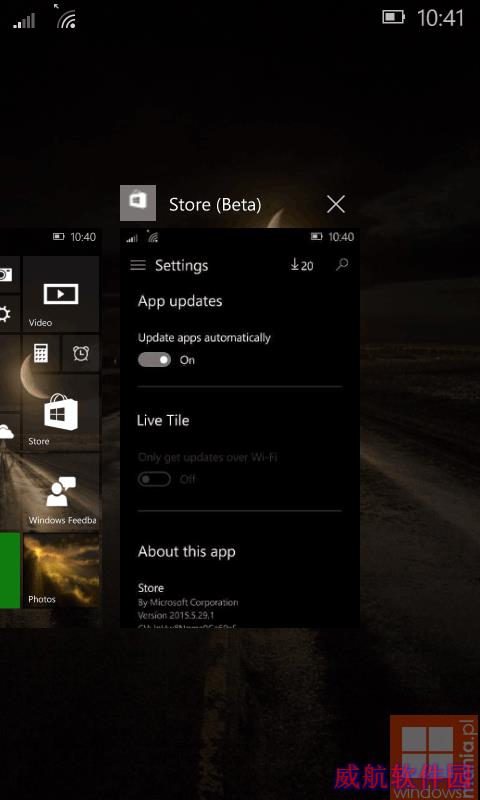480x800 pixels.
Task: Tap the 'Update apps automatically' label
Action: tap(204, 338)
